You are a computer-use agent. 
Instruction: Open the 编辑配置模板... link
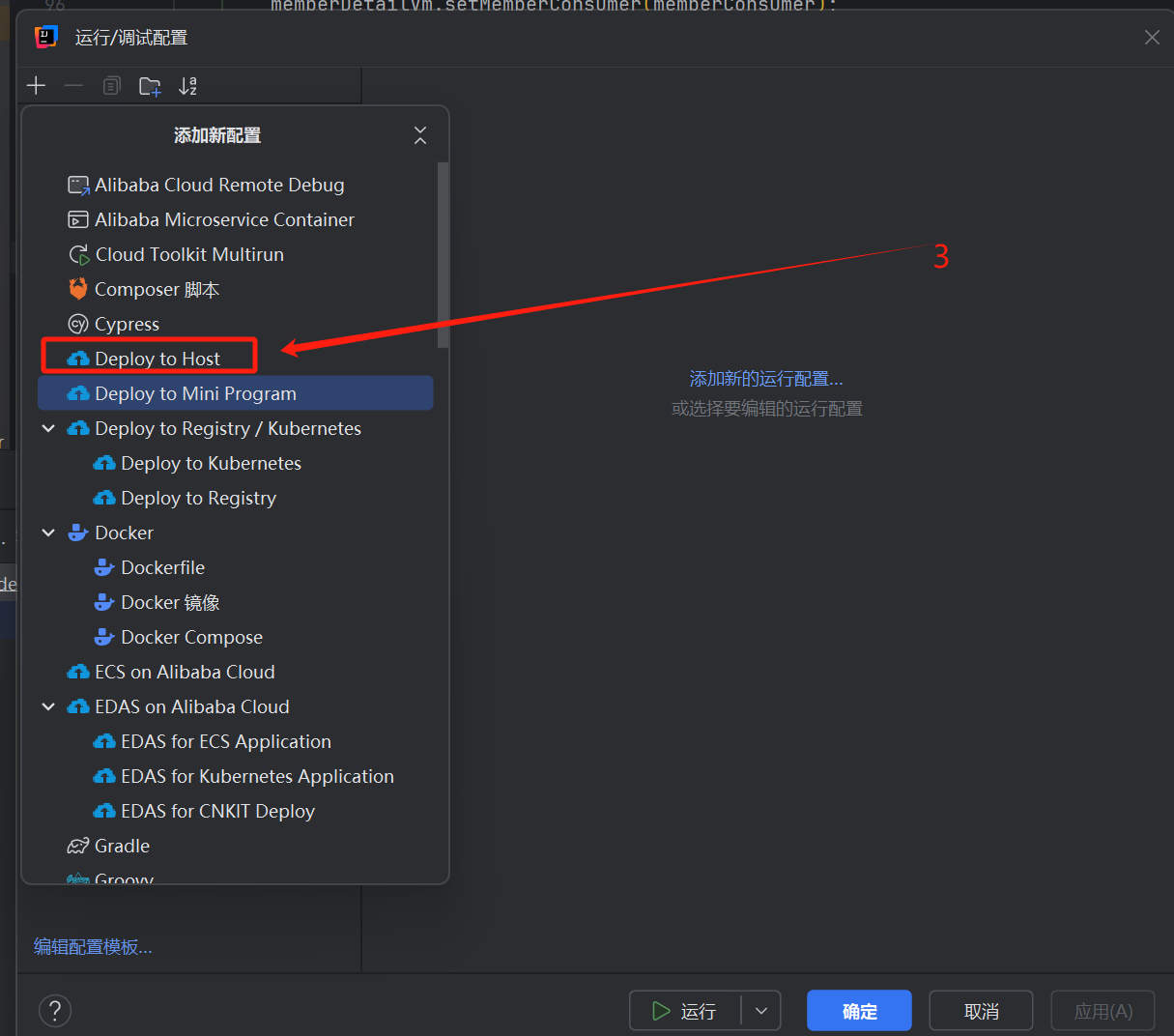click(x=93, y=947)
